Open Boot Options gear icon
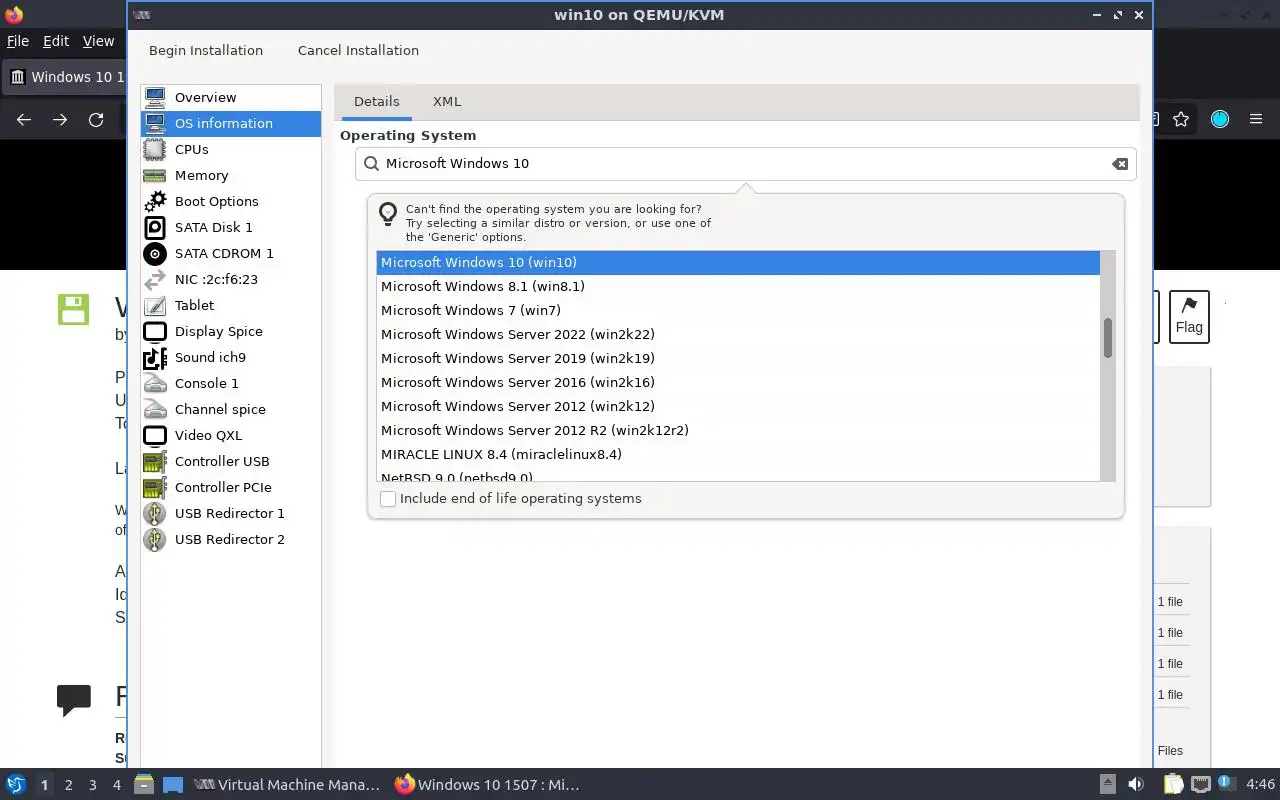The width and height of the screenshot is (1280, 800). 155,201
